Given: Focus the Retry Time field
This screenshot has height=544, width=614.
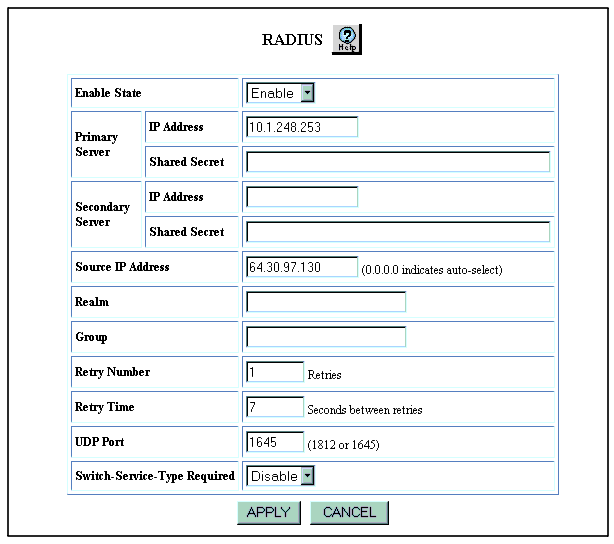Looking at the screenshot, I should click(275, 407).
